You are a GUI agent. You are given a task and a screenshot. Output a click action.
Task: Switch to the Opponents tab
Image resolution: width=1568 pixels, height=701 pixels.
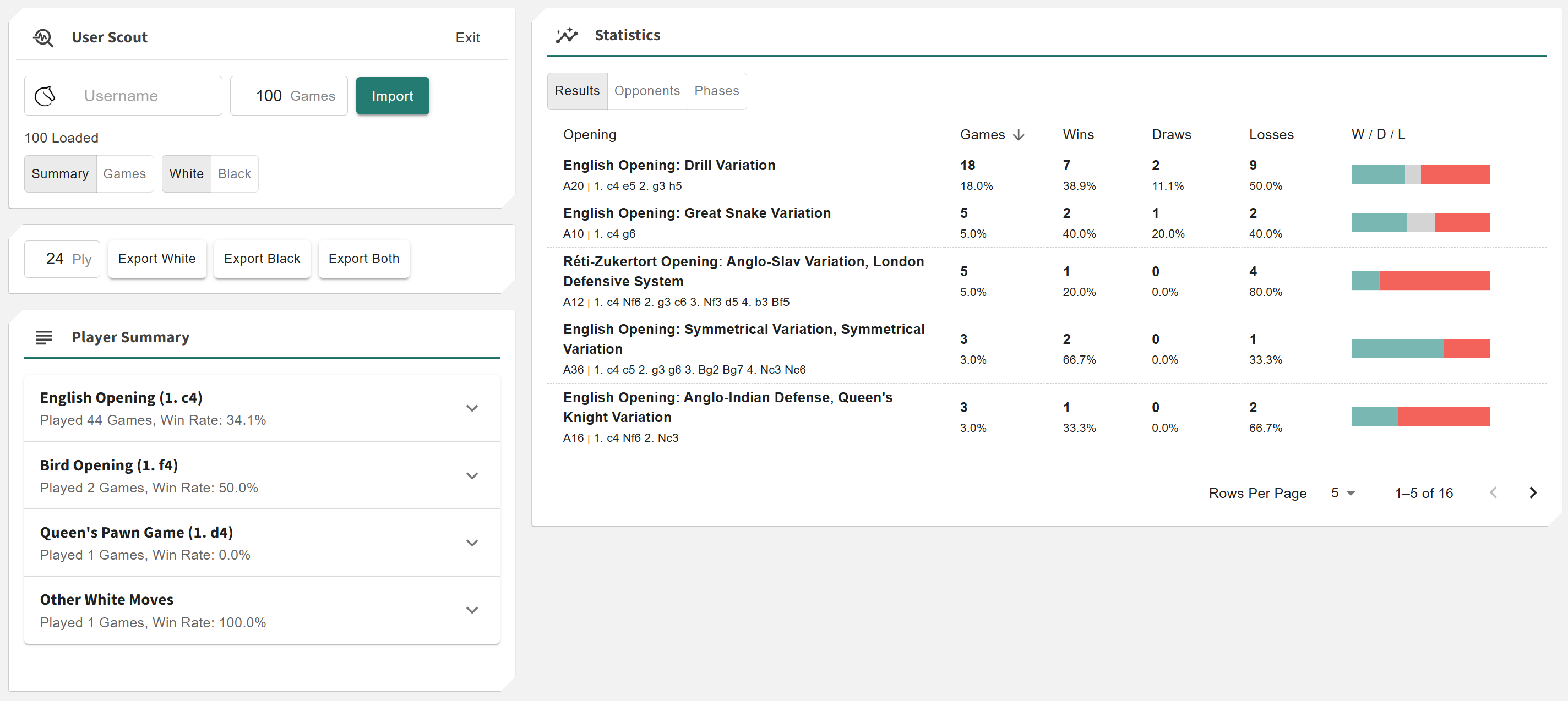[646, 91]
